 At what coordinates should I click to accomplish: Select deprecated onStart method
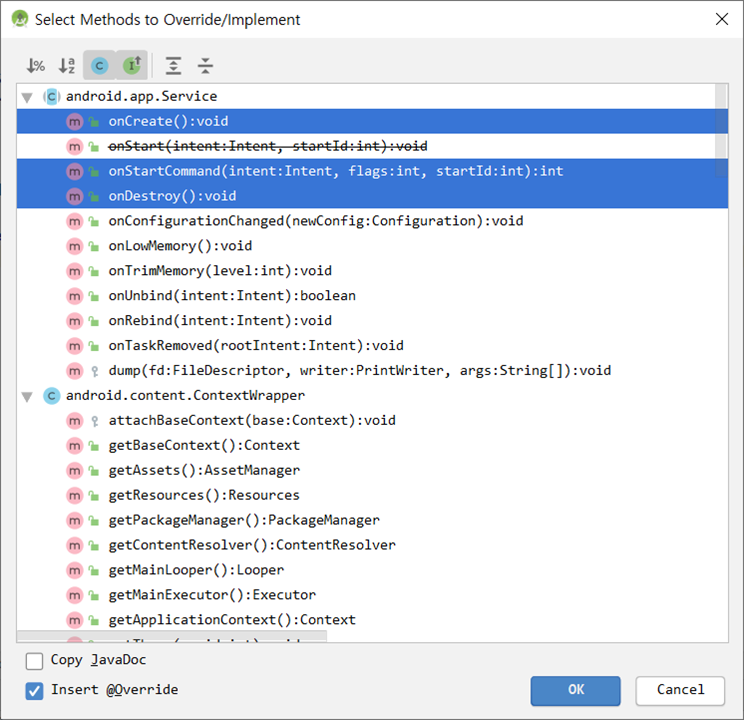tap(372, 146)
